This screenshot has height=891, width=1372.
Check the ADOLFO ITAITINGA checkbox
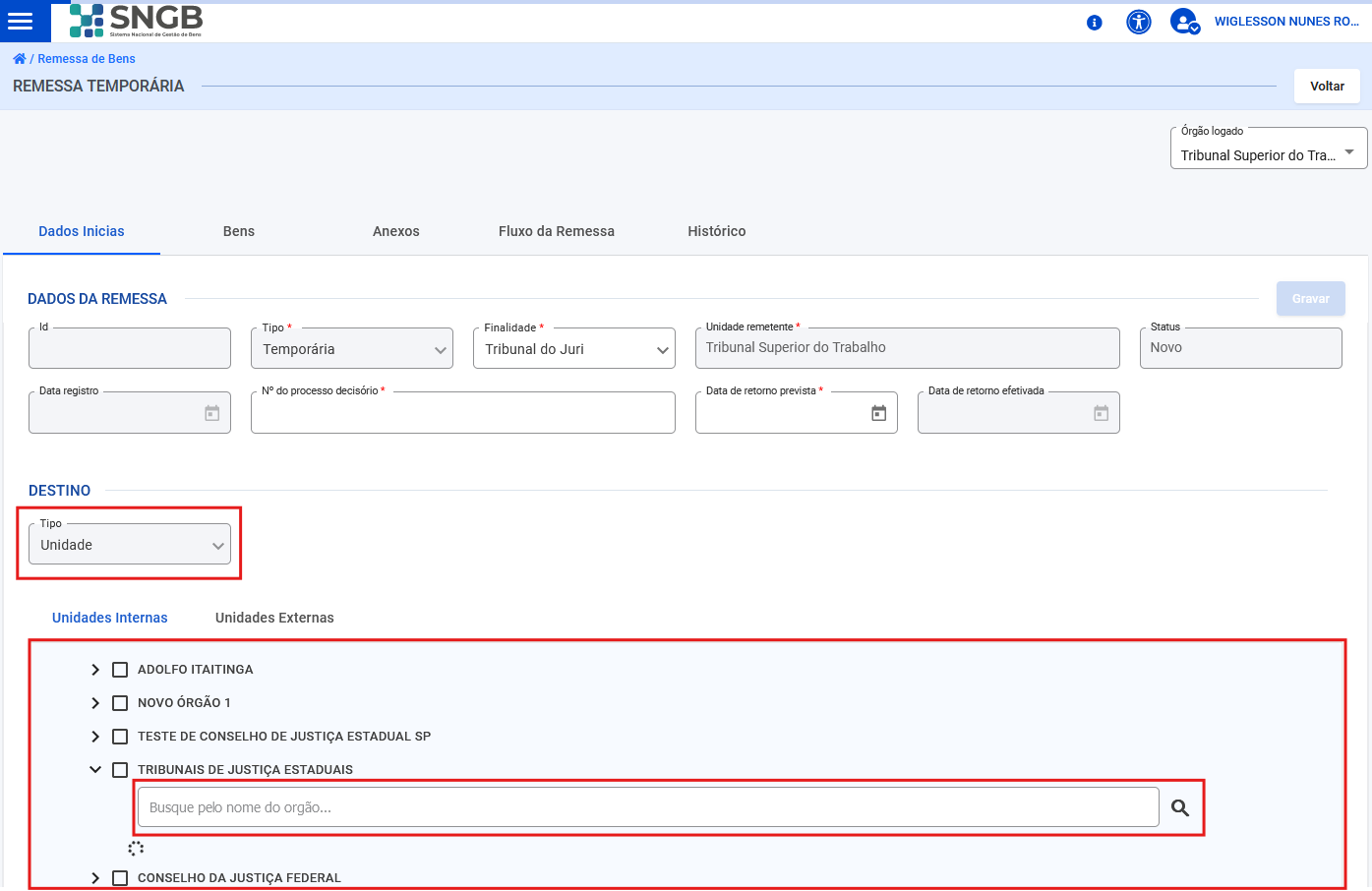click(x=120, y=670)
